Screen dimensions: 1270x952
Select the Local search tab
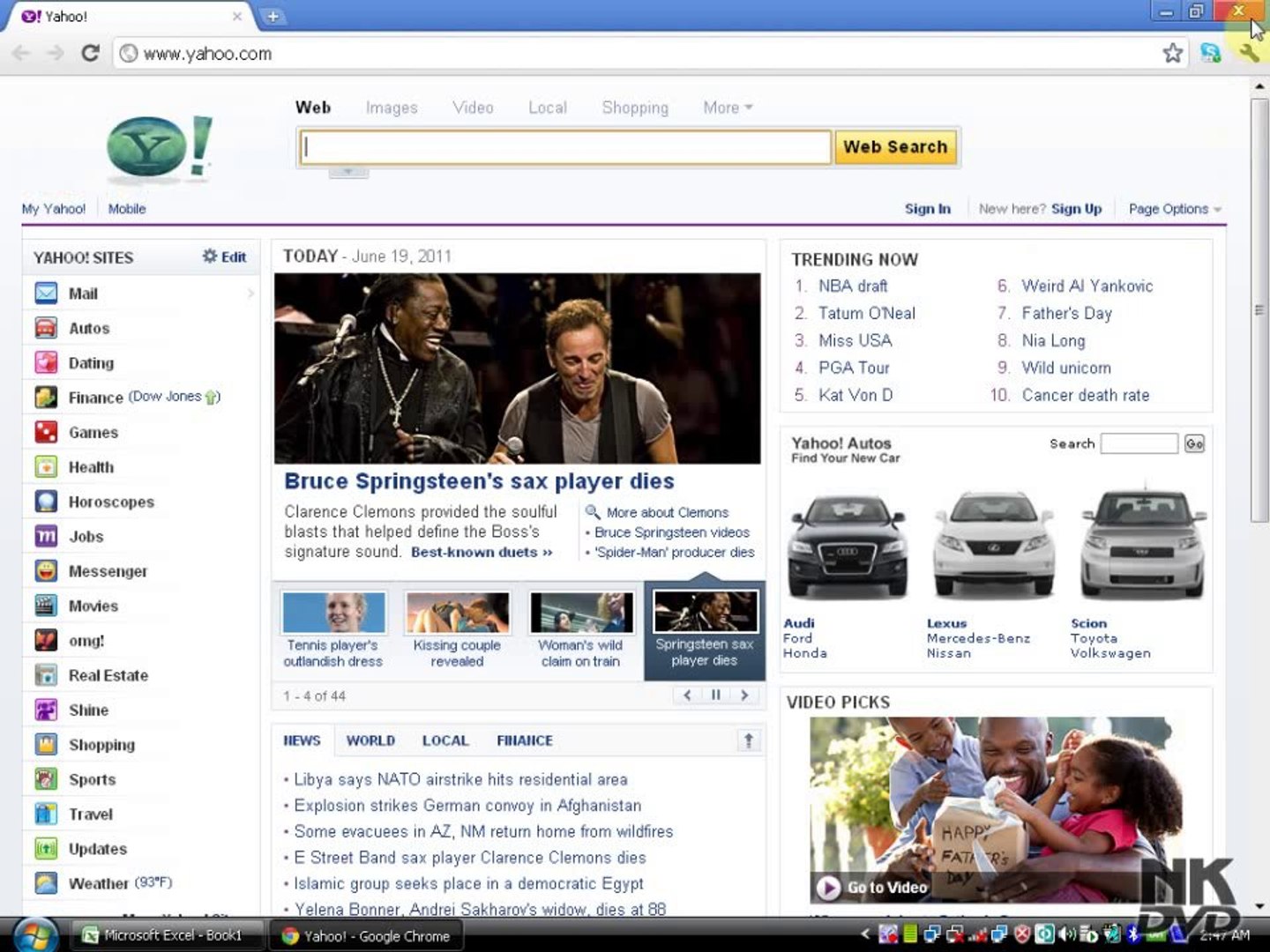(x=548, y=108)
